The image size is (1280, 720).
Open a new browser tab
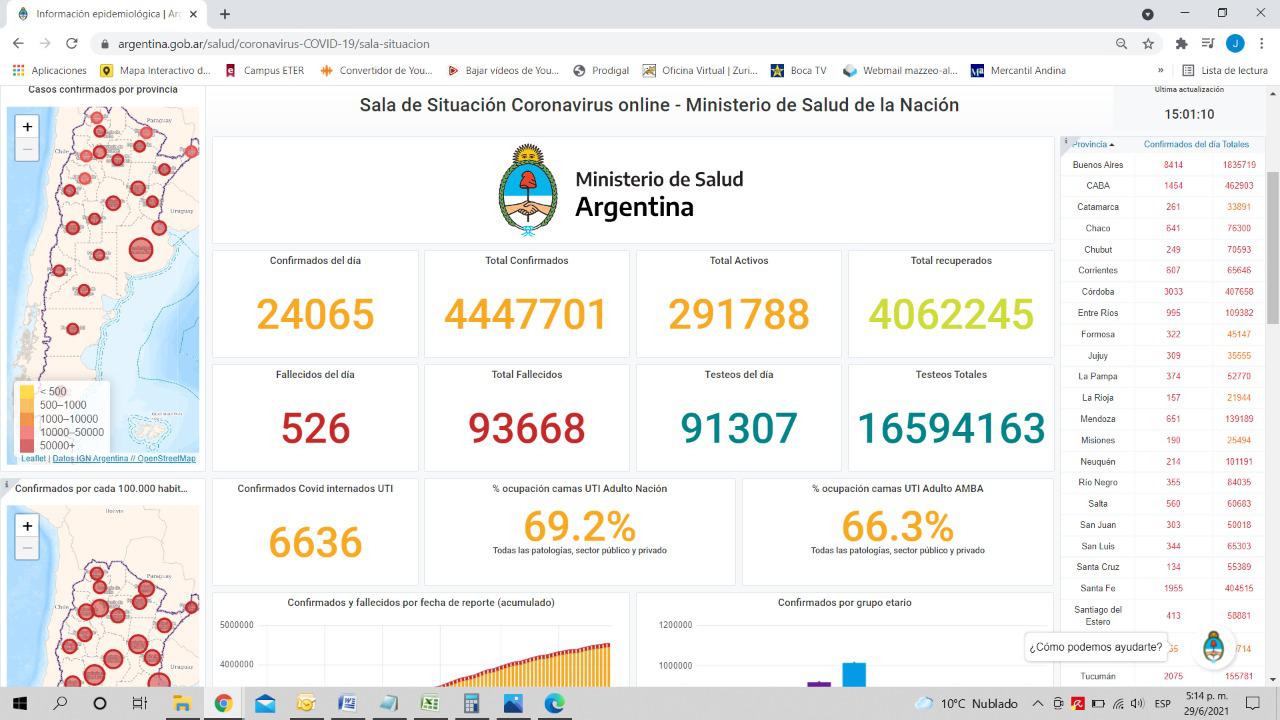225,14
